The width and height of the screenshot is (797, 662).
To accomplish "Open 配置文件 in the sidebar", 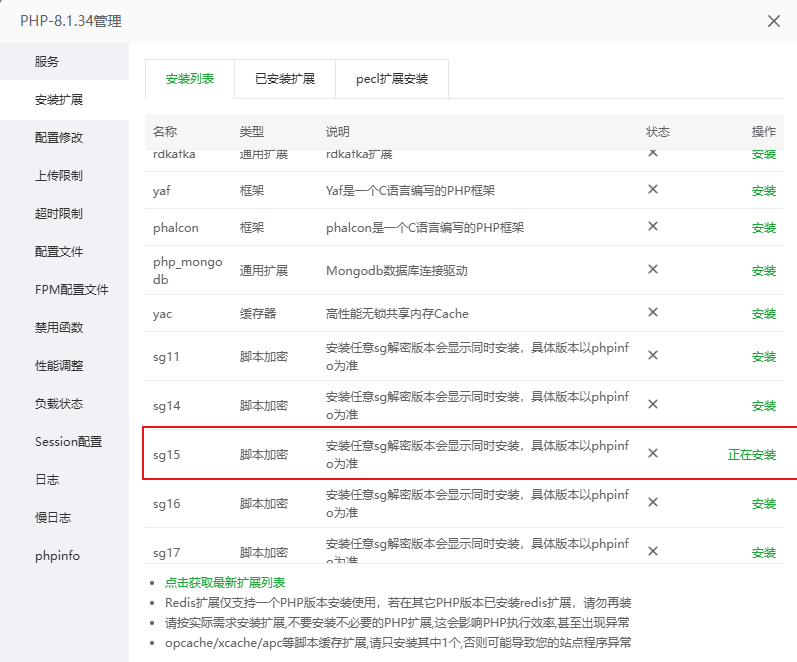I will (x=65, y=252).
